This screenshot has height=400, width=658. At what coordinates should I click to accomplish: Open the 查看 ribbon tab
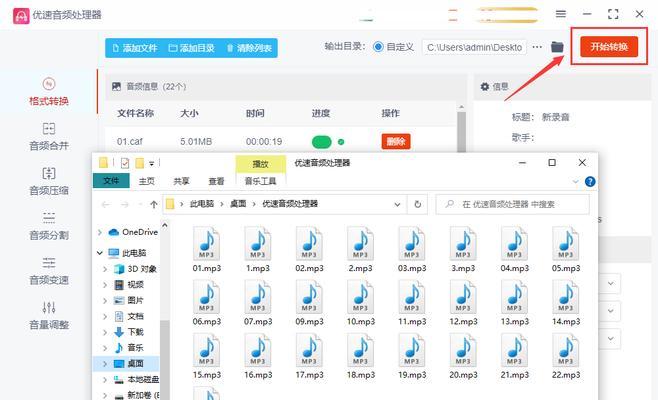pos(217,181)
